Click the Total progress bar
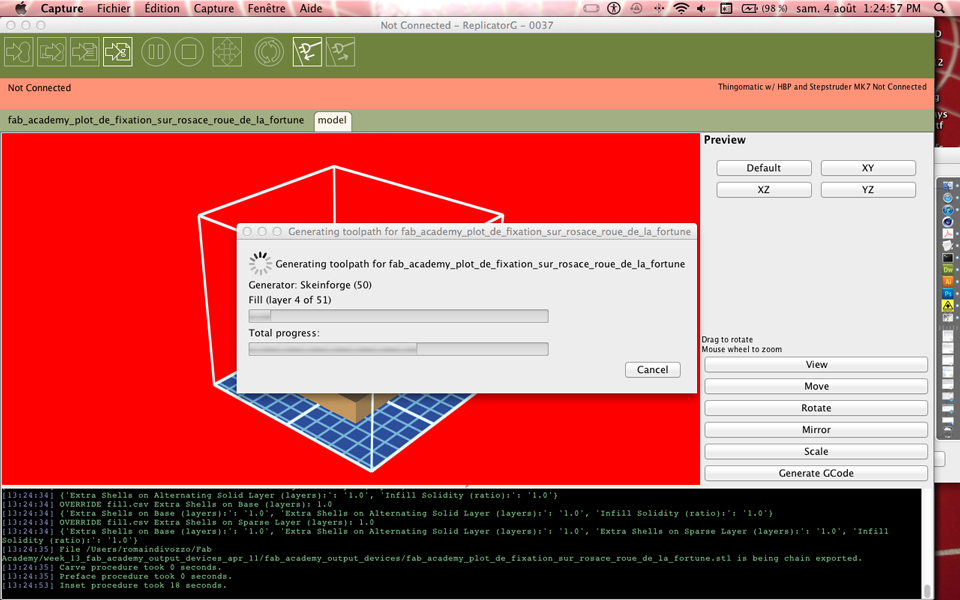This screenshot has width=960, height=600. click(399, 349)
